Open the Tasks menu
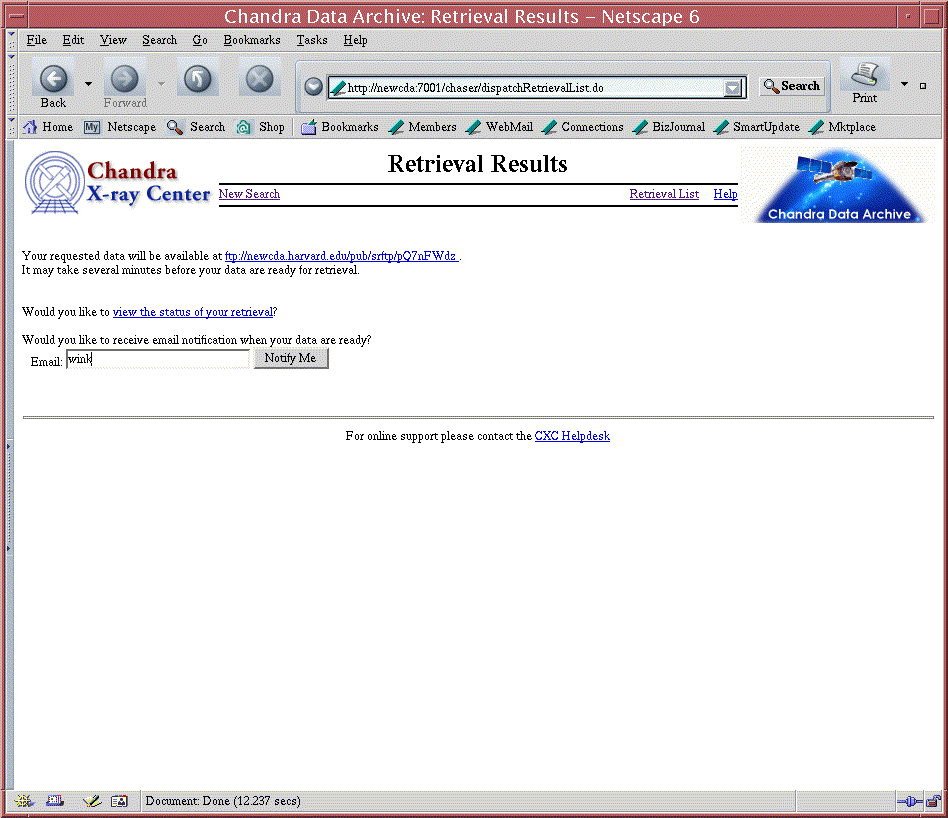The width and height of the screenshot is (948, 818). [311, 40]
